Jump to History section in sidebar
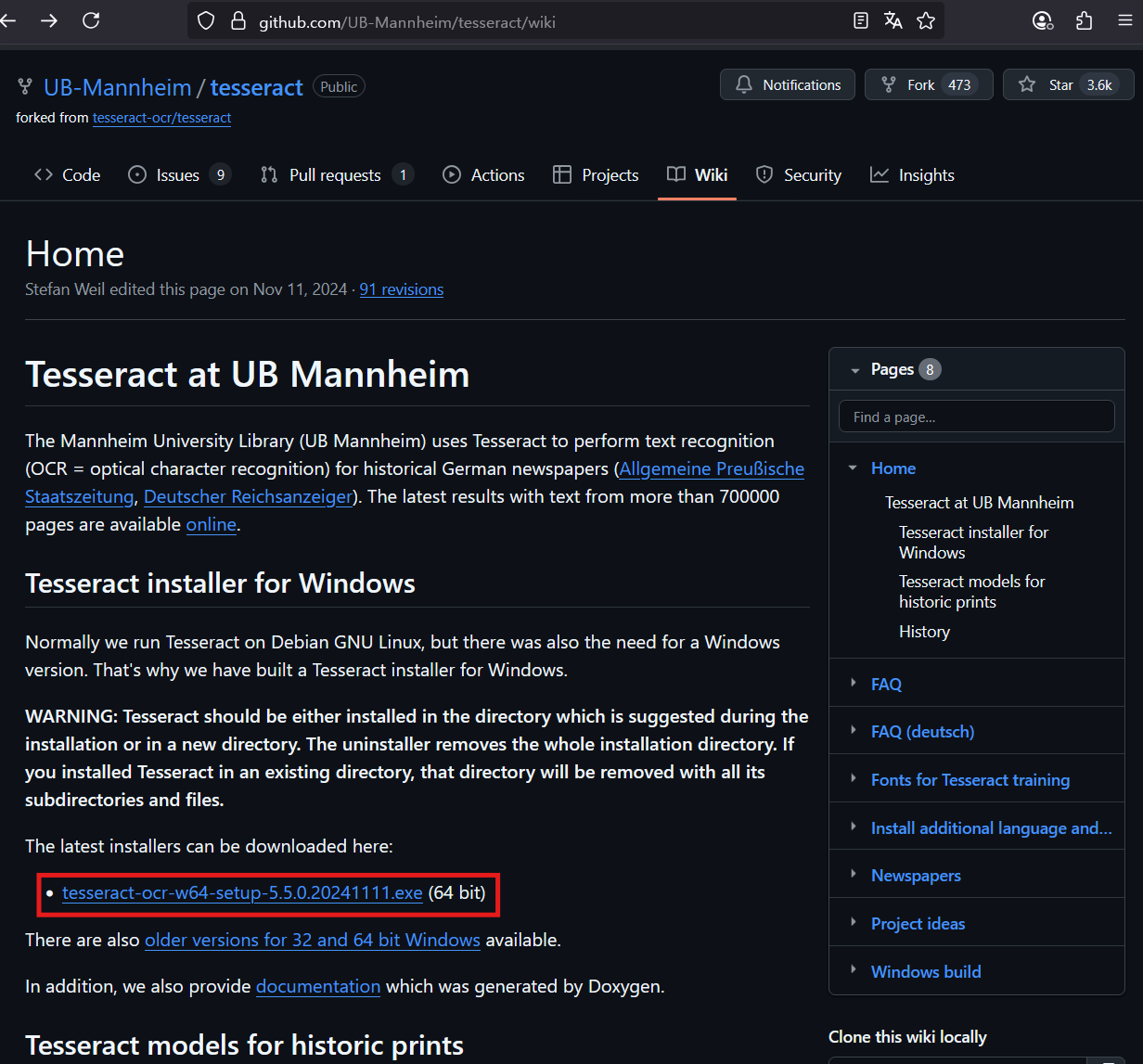This screenshot has width=1143, height=1064. [925, 632]
